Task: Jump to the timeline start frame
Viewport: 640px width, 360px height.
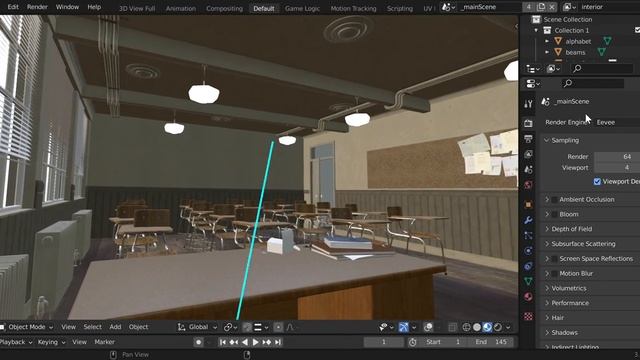Action: click(x=222, y=342)
